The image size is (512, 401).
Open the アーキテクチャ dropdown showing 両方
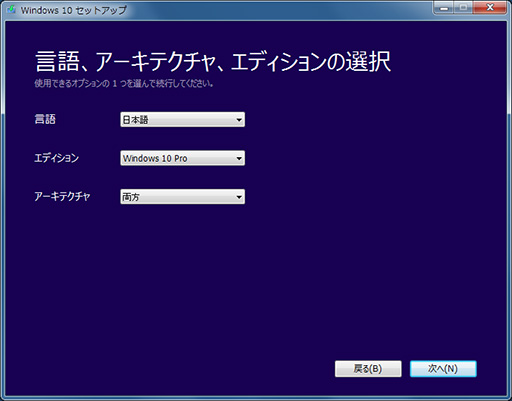point(182,196)
